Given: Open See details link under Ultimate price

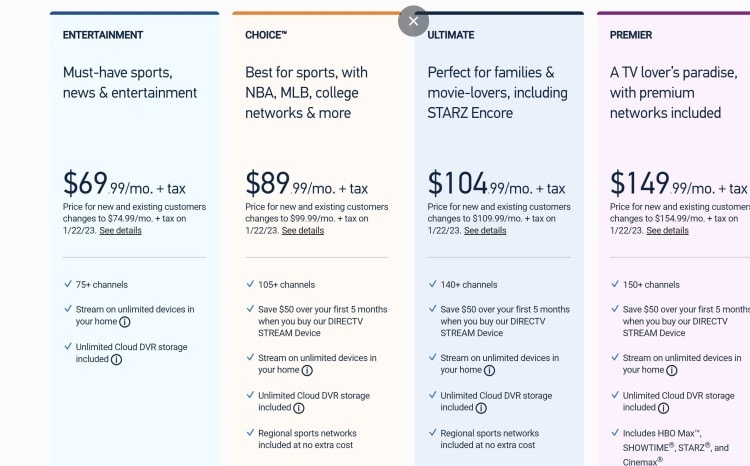Looking at the screenshot, I should (x=485, y=231).
